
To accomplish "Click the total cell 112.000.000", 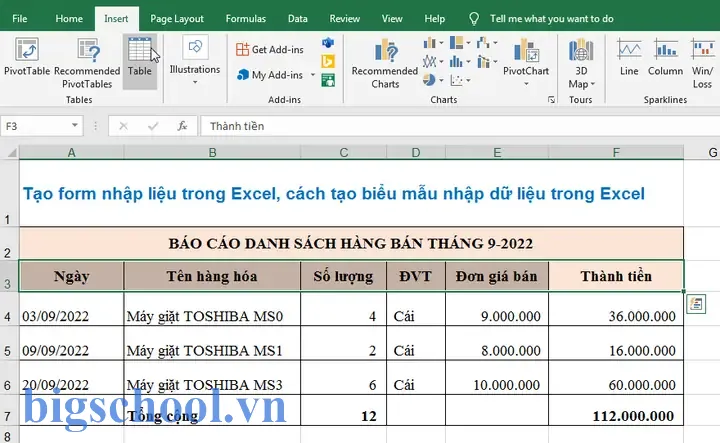I will 616,410.
